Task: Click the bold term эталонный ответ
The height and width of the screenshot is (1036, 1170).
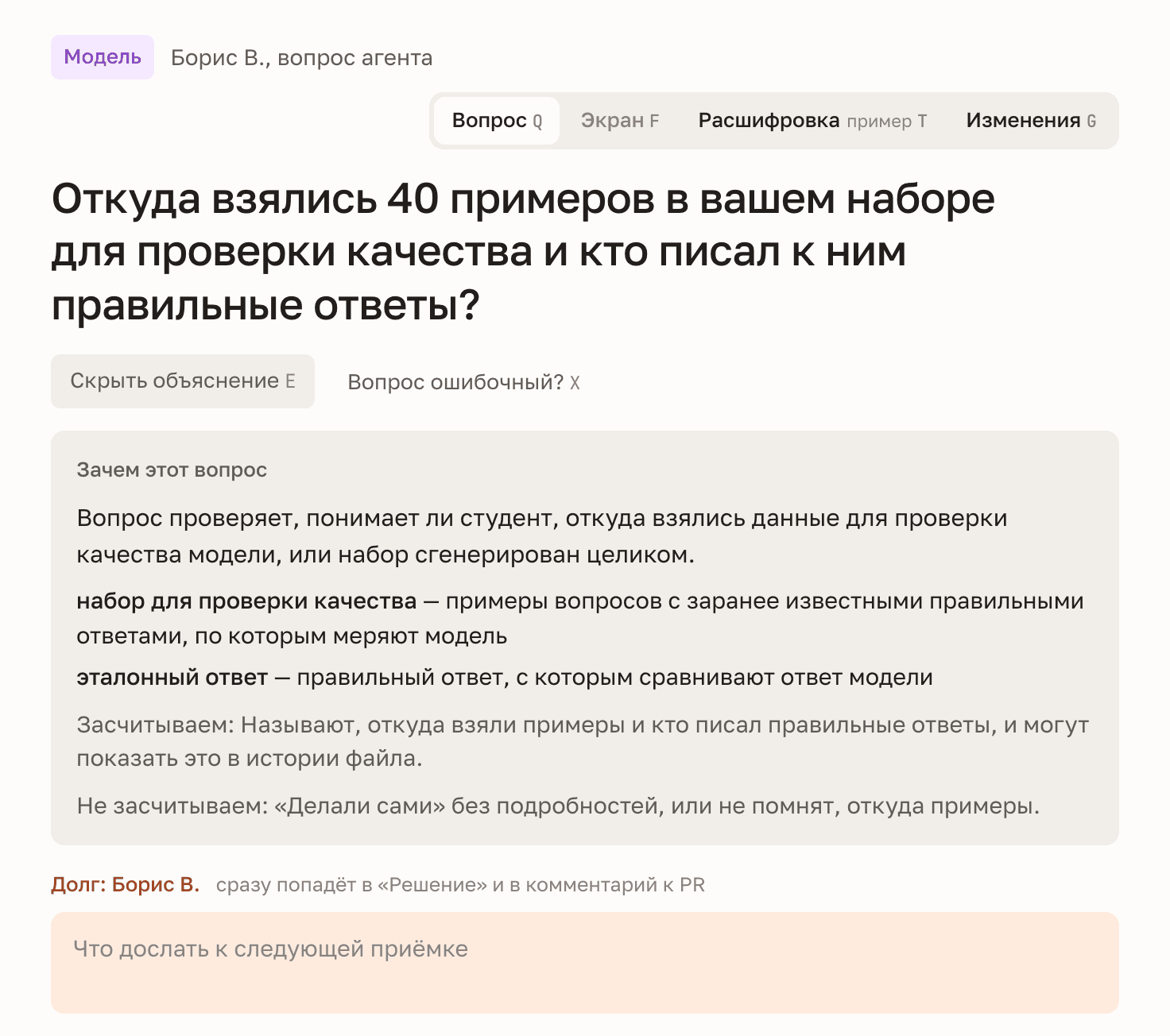Action: [172, 678]
